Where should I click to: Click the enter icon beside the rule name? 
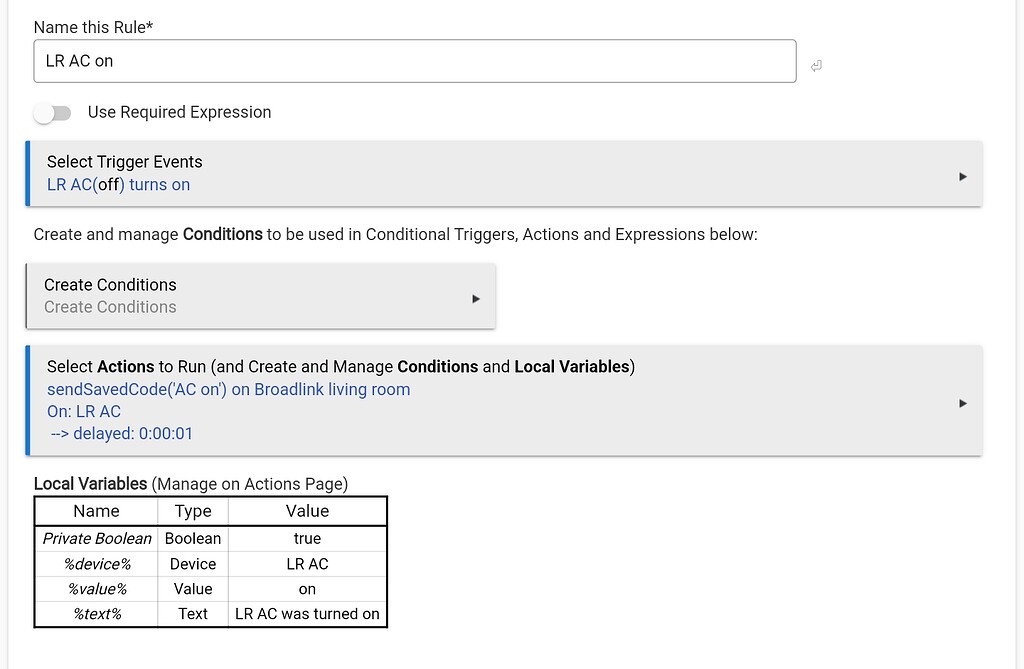tap(816, 66)
